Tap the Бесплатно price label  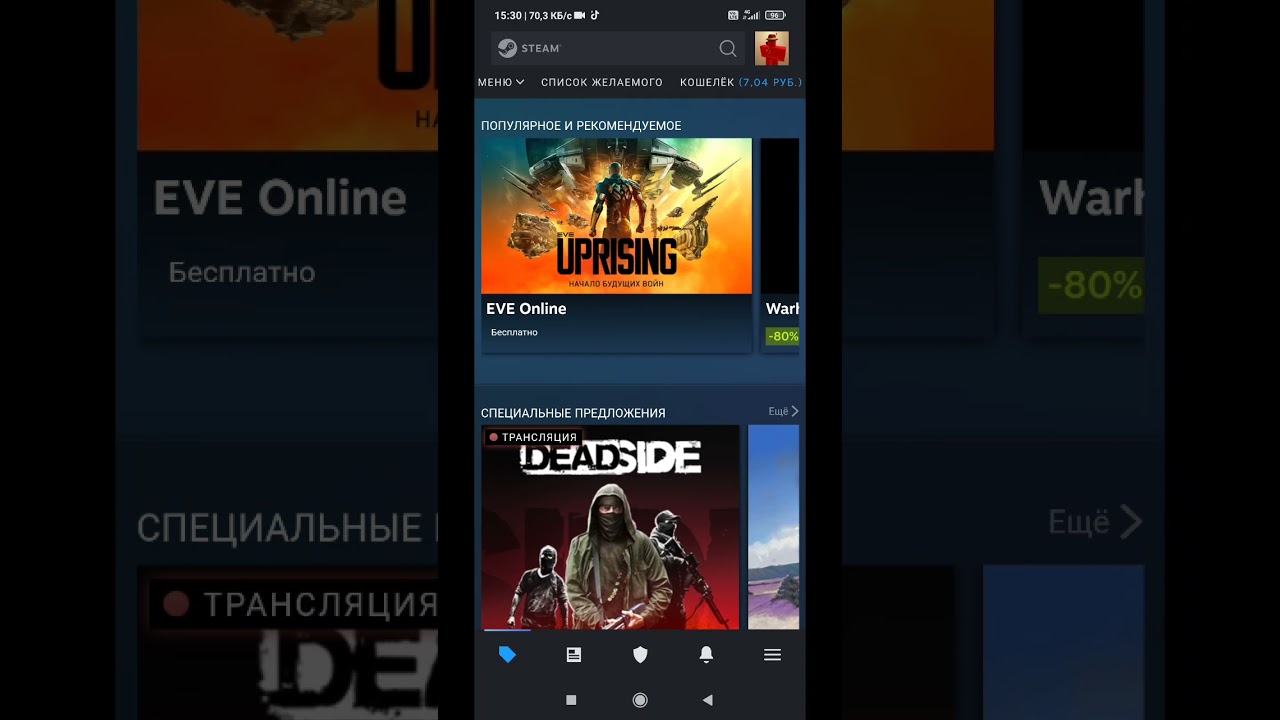pyautogui.click(x=514, y=332)
